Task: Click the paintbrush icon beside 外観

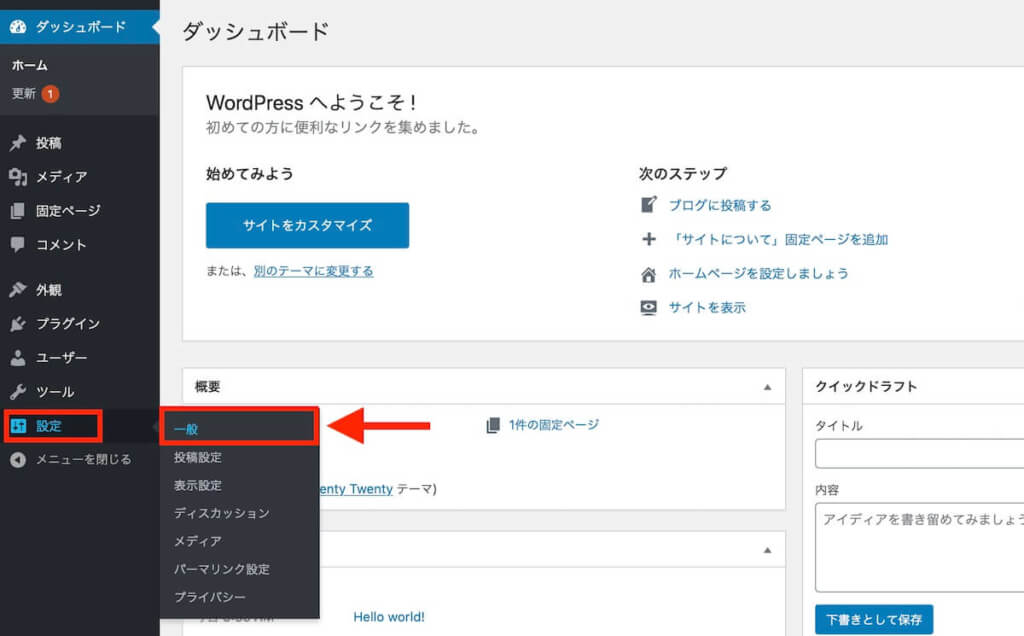Action: pyautogui.click(x=18, y=289)
